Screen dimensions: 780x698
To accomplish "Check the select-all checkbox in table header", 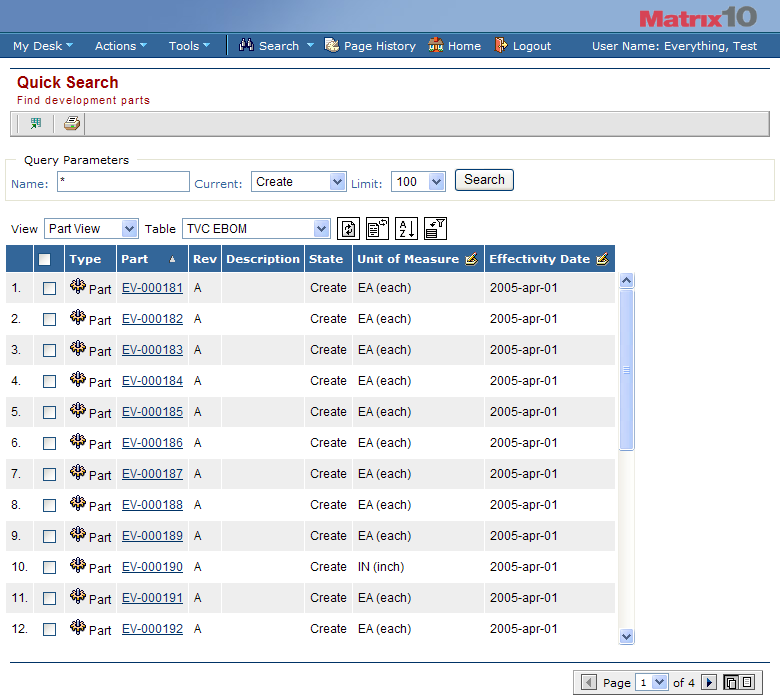I will tap(44, 260).
